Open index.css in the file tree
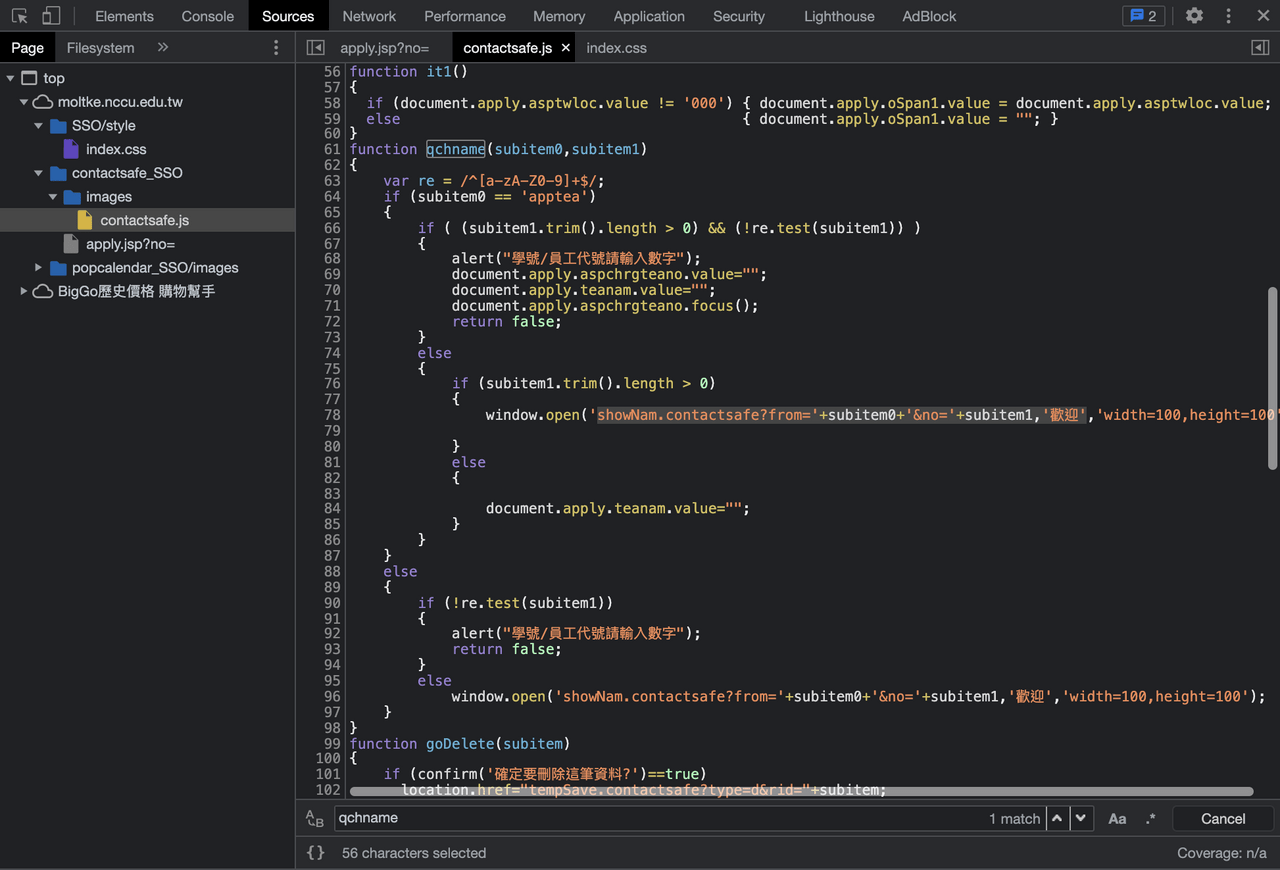Image resolution: width=1280 pixels, height=870 pixels. coord(116,149)
